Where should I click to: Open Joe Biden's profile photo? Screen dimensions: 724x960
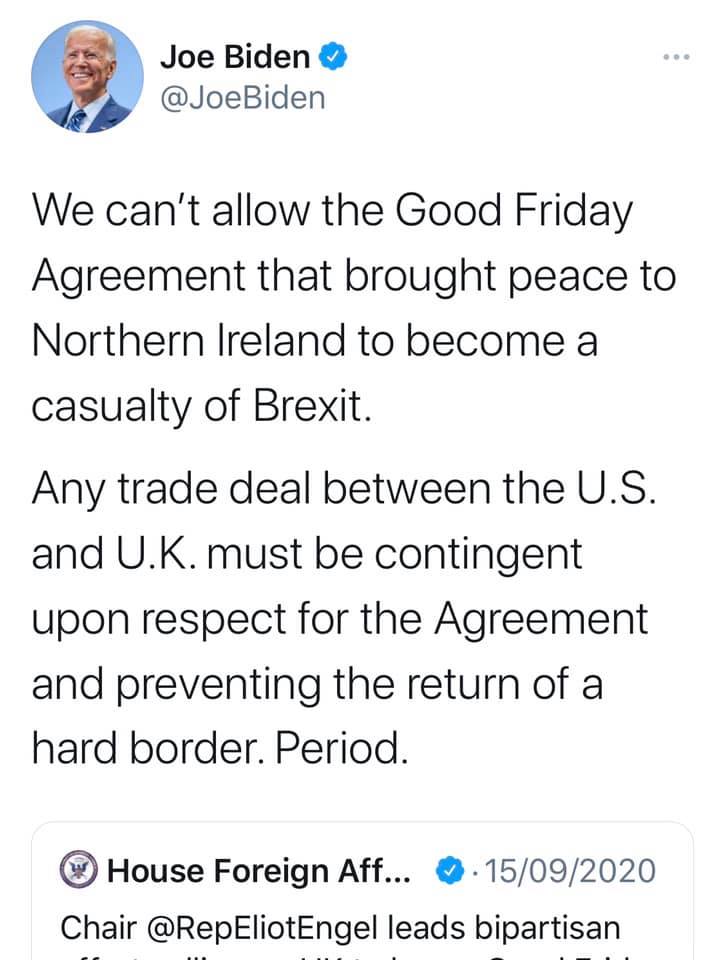click(87, 77)
